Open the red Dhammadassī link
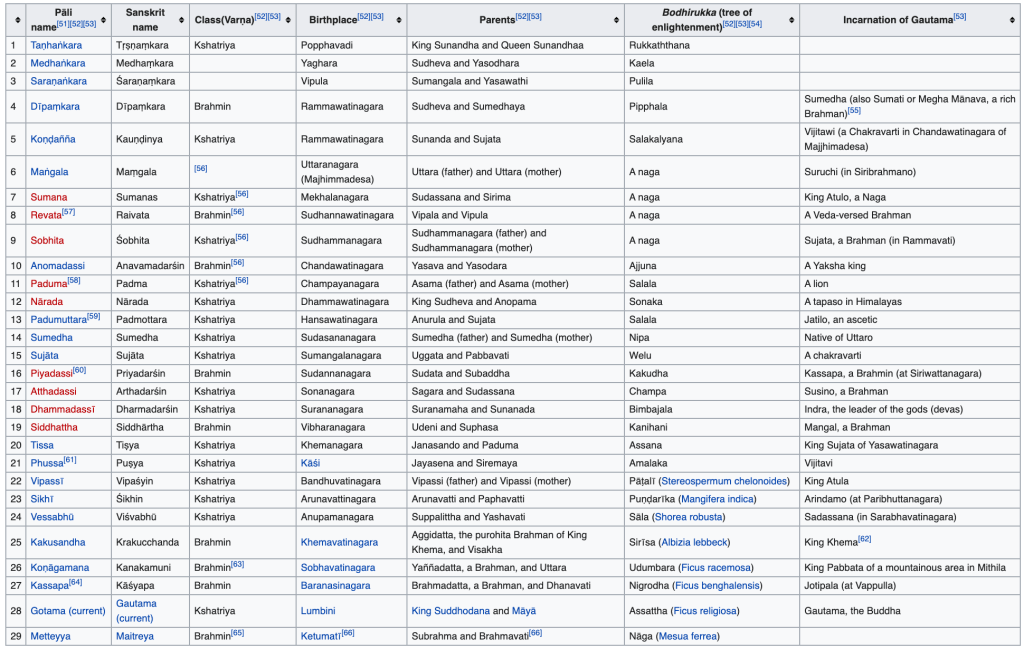This screenshot has width=1024, height=649. [x=62, y=409]
